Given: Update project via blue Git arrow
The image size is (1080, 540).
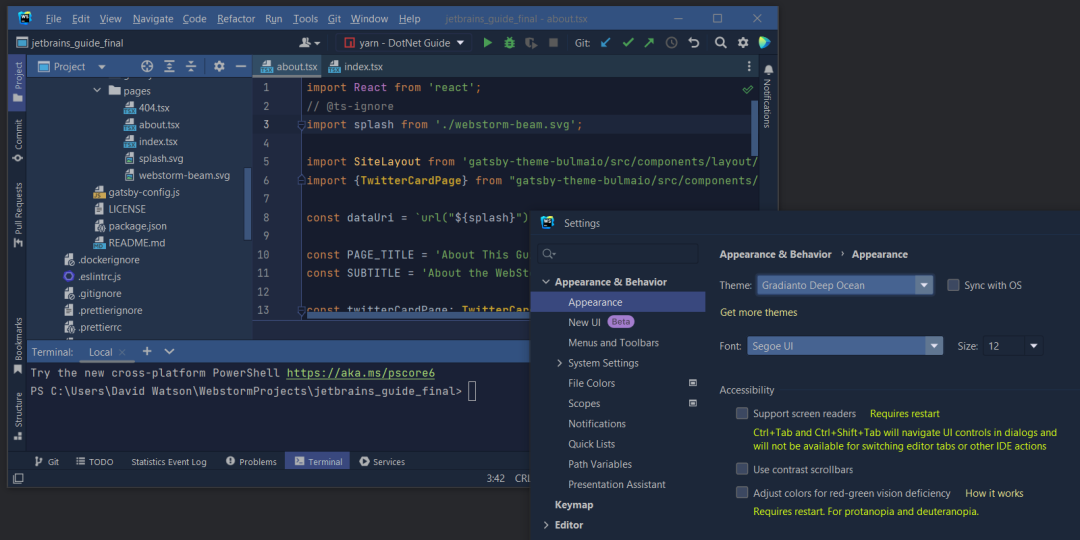Looking at the screenshot, I should point(605,43).
